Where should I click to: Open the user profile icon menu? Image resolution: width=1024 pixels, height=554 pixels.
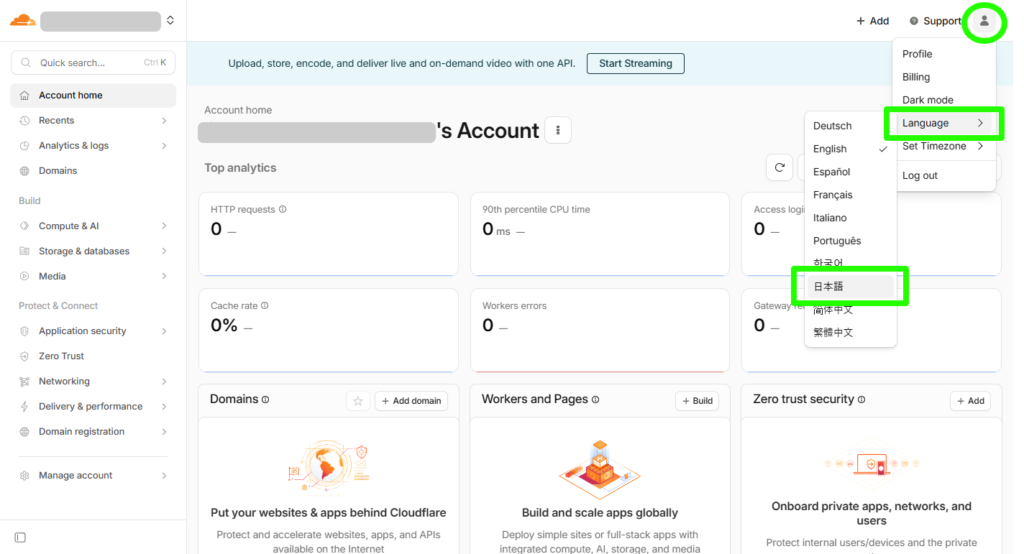[984, 21]
